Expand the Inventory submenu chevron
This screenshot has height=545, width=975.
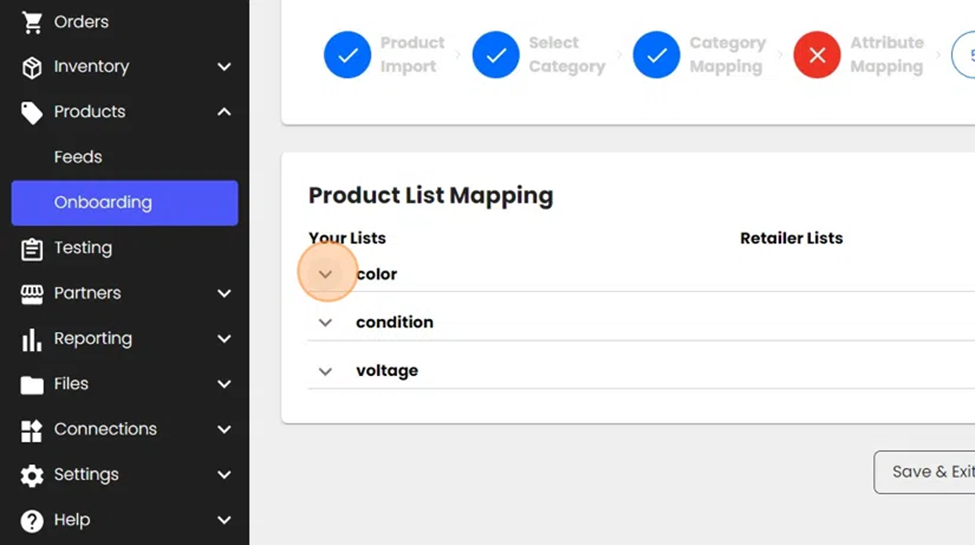(x=224, y=67)
